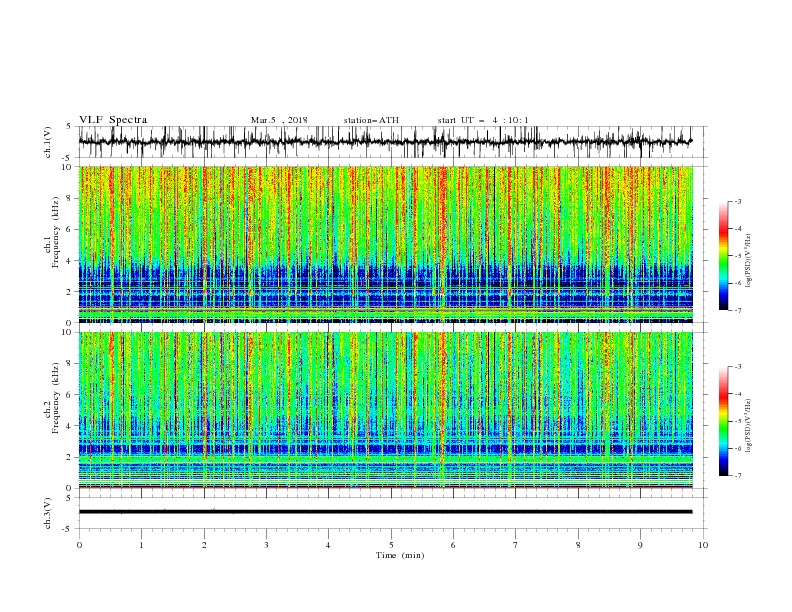Click the "5" tick on ch.3(V) axis

click(x=69, y=497)
